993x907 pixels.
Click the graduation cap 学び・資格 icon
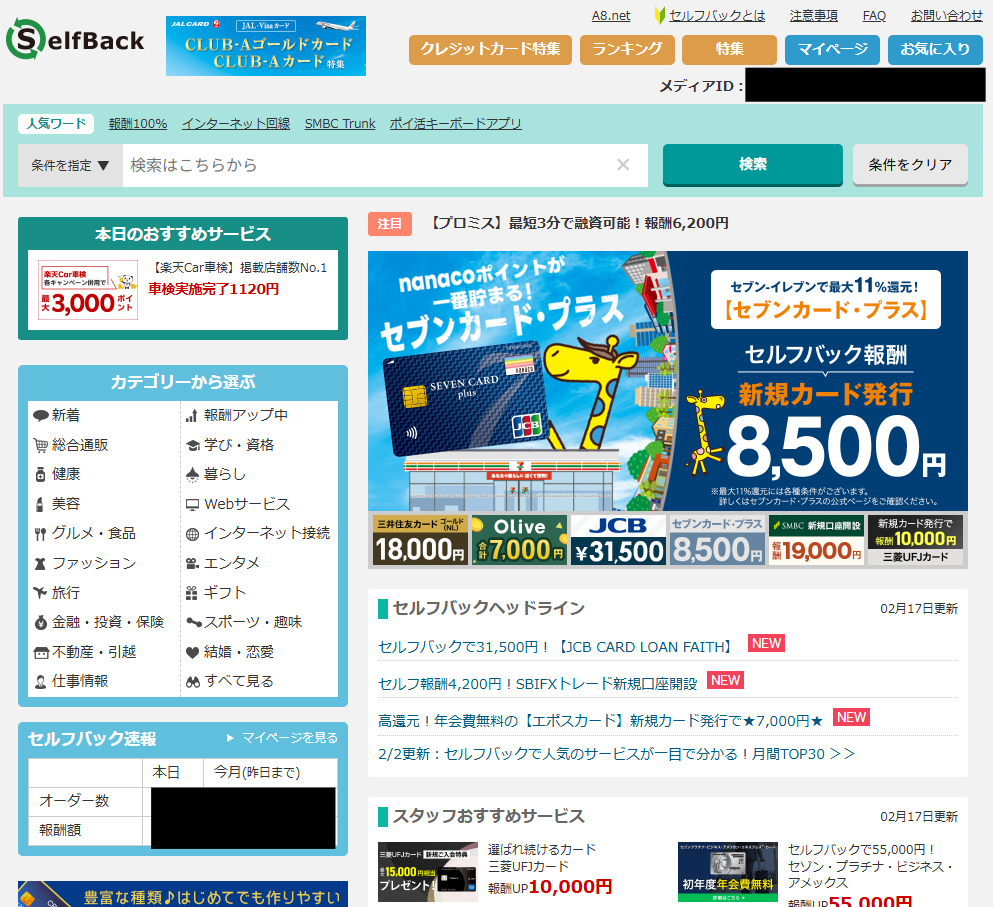(193, 445)
